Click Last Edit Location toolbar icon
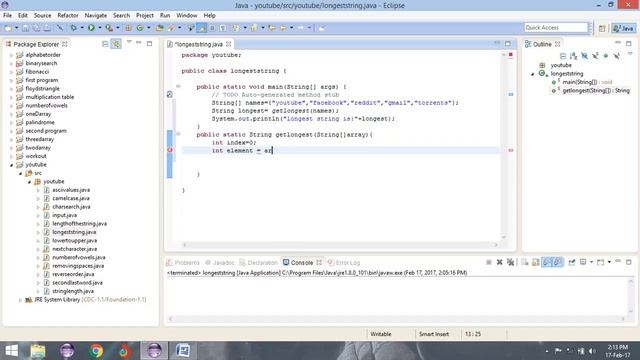Screen dimensions: 640x360 [271, 28]
